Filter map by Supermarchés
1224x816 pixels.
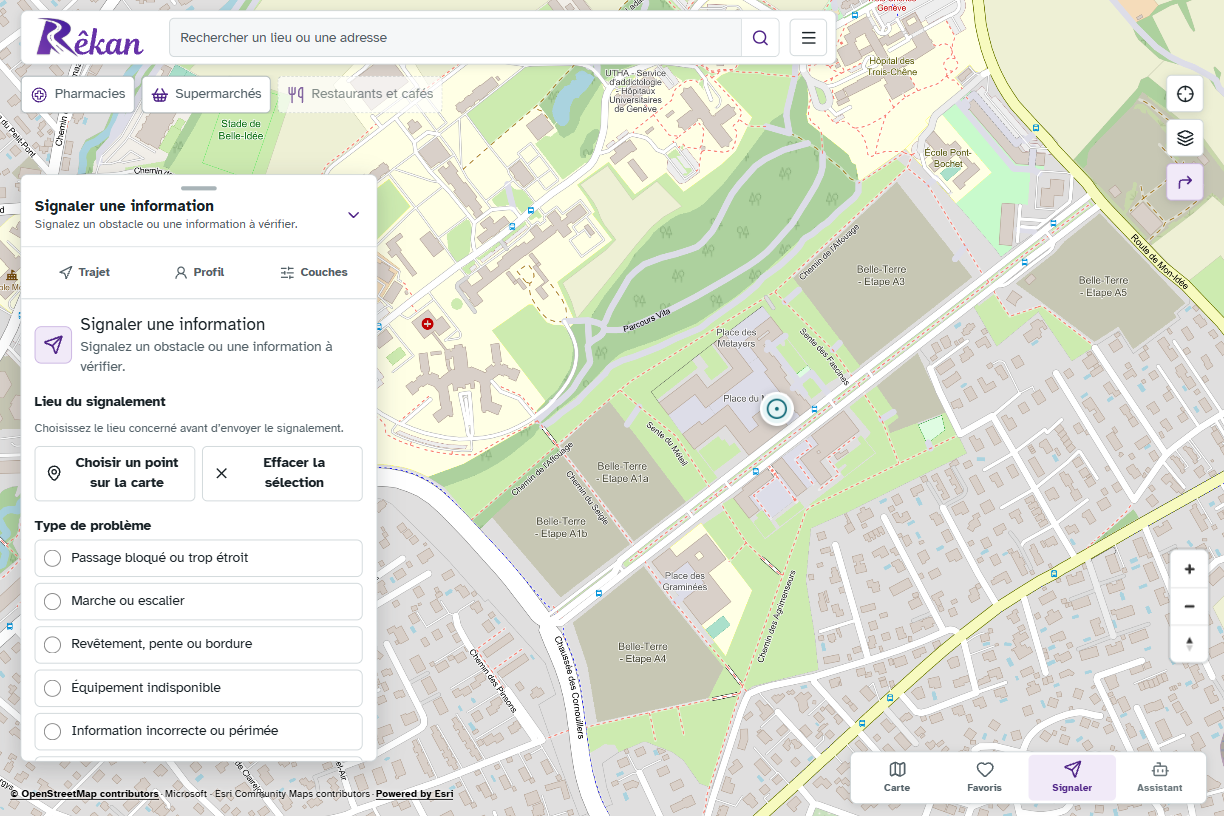coord(206,94)
